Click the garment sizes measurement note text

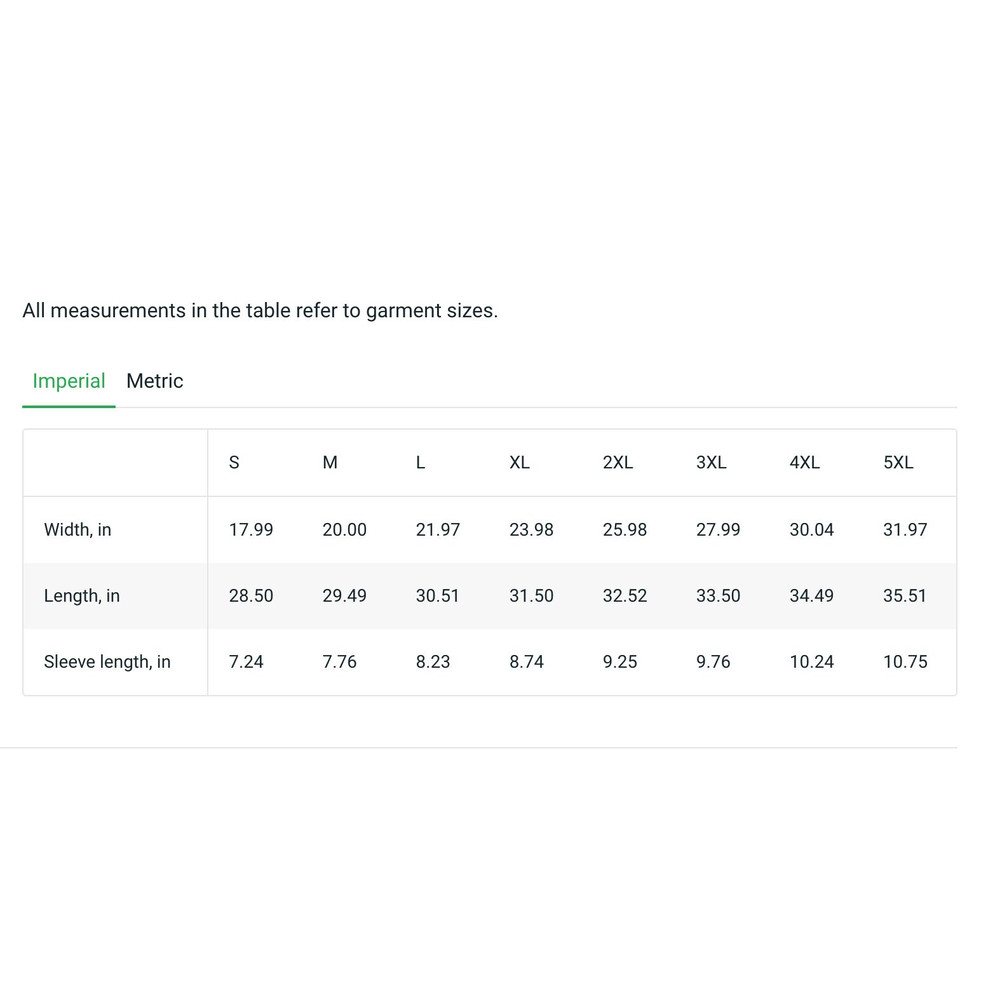[x=260, y=311]
